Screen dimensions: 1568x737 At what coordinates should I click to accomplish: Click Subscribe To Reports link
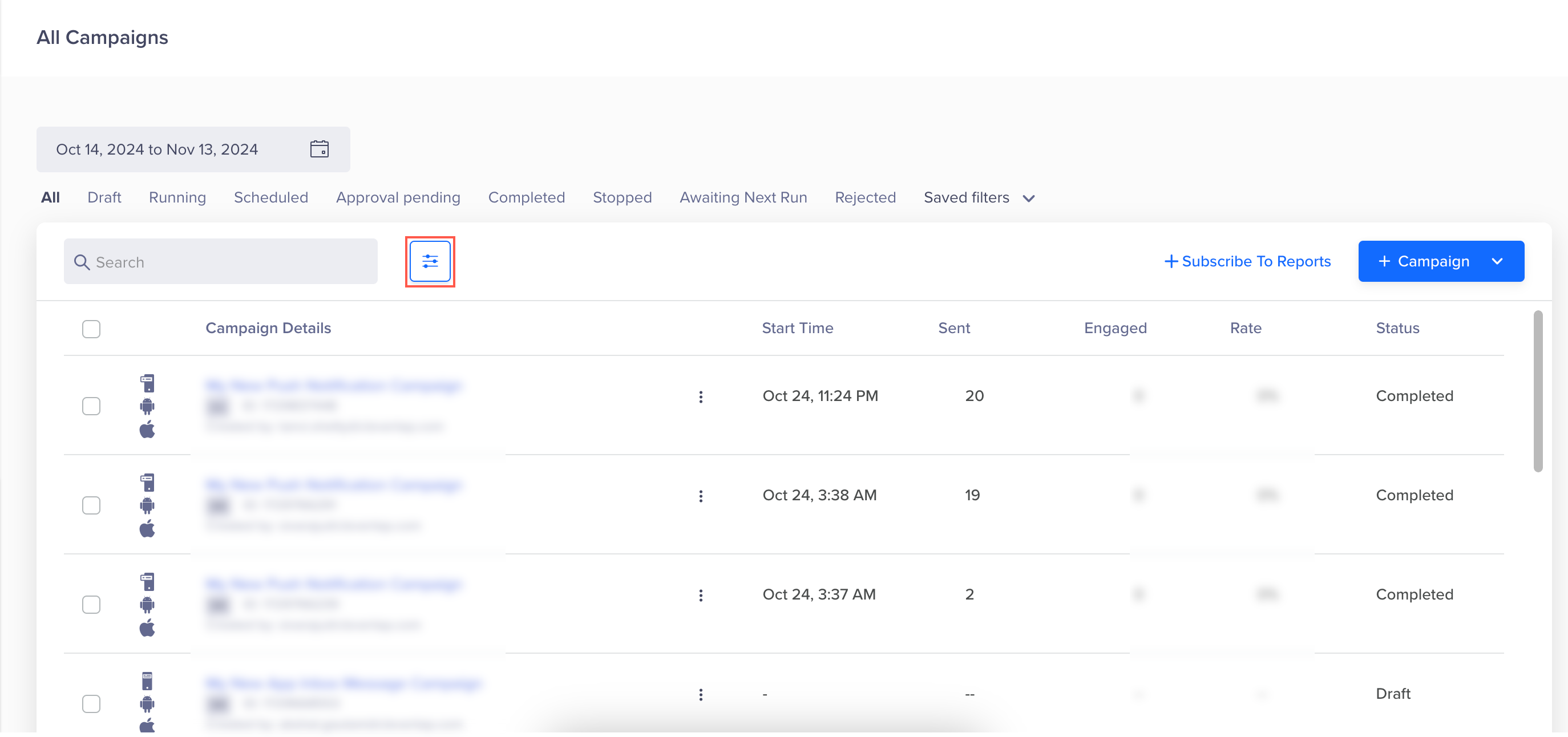(x=1247, y=261)
